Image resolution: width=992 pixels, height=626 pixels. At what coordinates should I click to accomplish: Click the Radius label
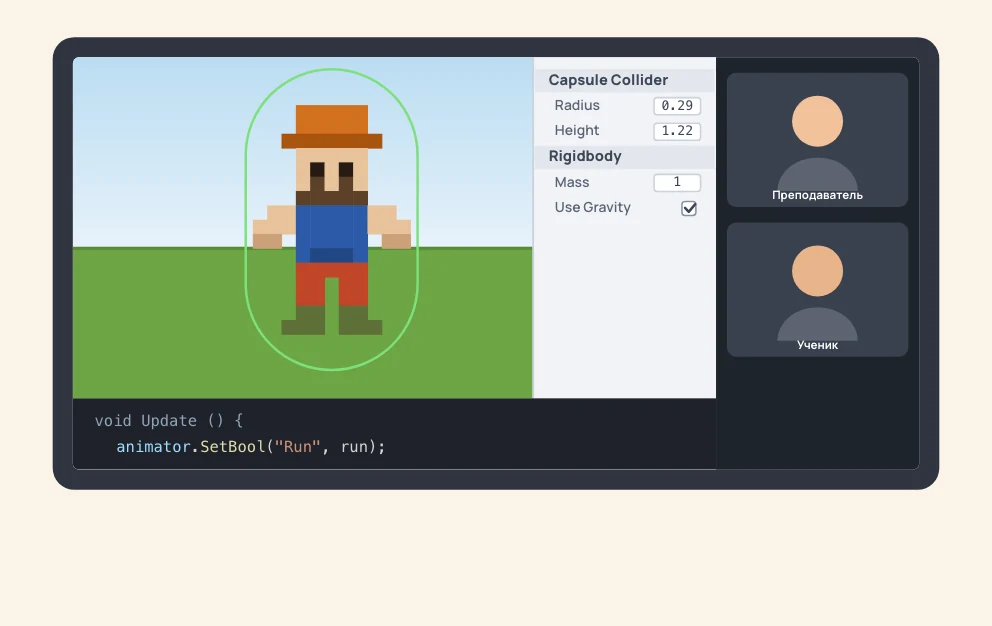[577, 106]
